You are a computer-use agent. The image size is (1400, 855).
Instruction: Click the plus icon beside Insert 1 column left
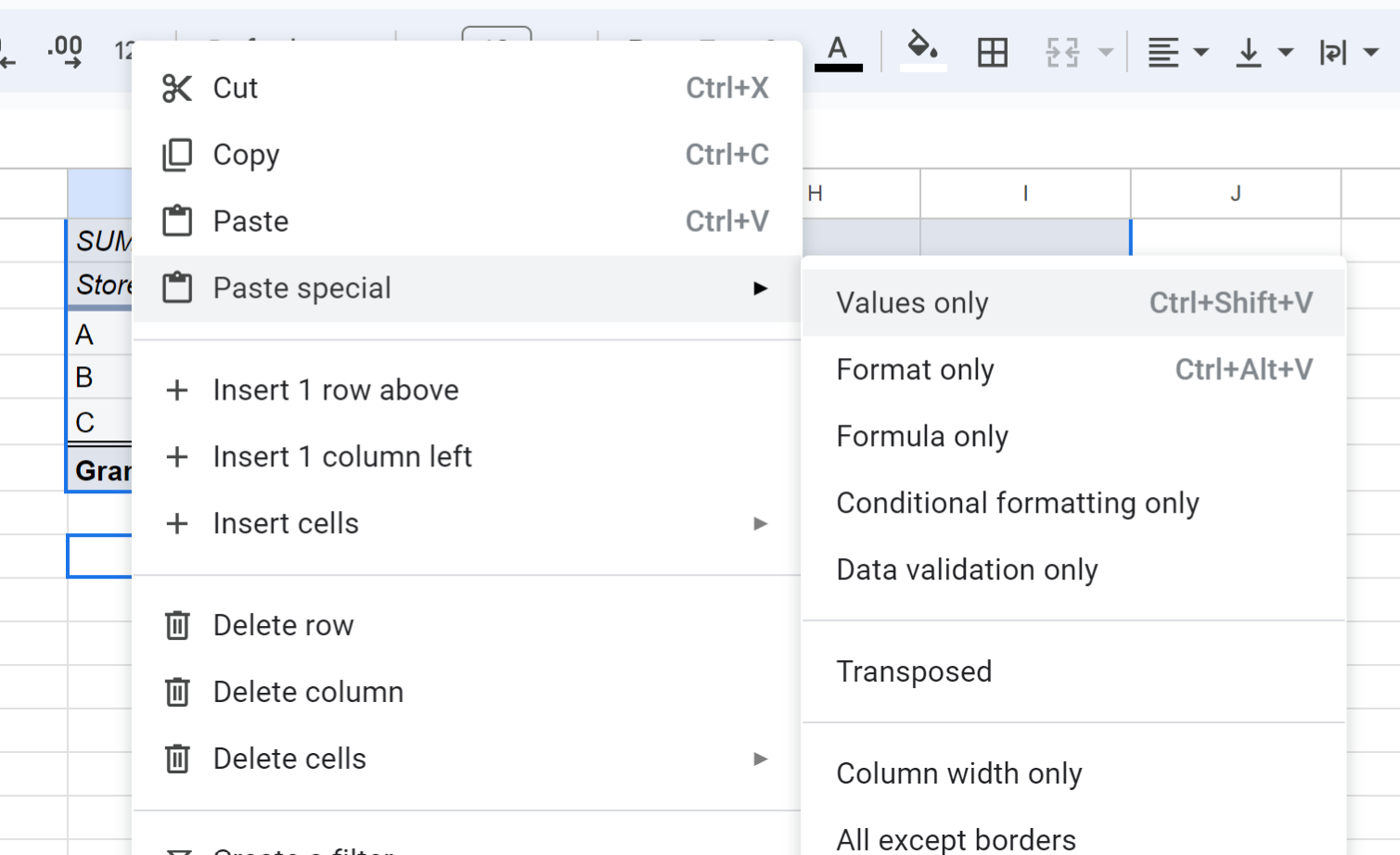pos(177,456)
